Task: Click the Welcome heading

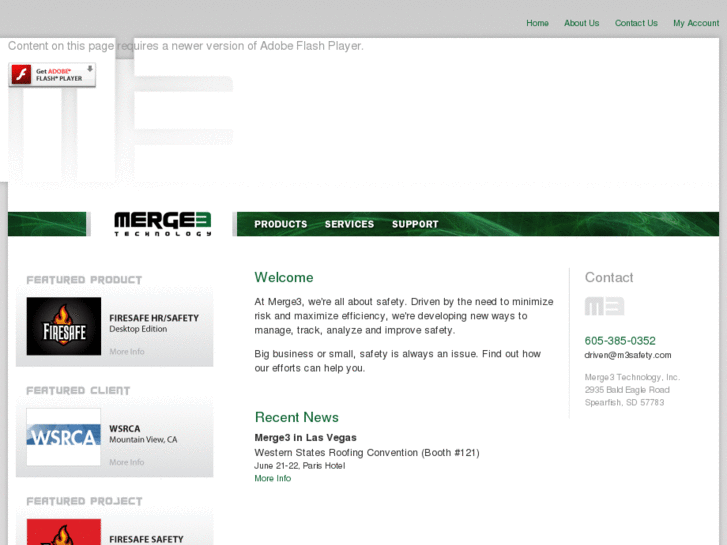Action: tap(284, 277)
